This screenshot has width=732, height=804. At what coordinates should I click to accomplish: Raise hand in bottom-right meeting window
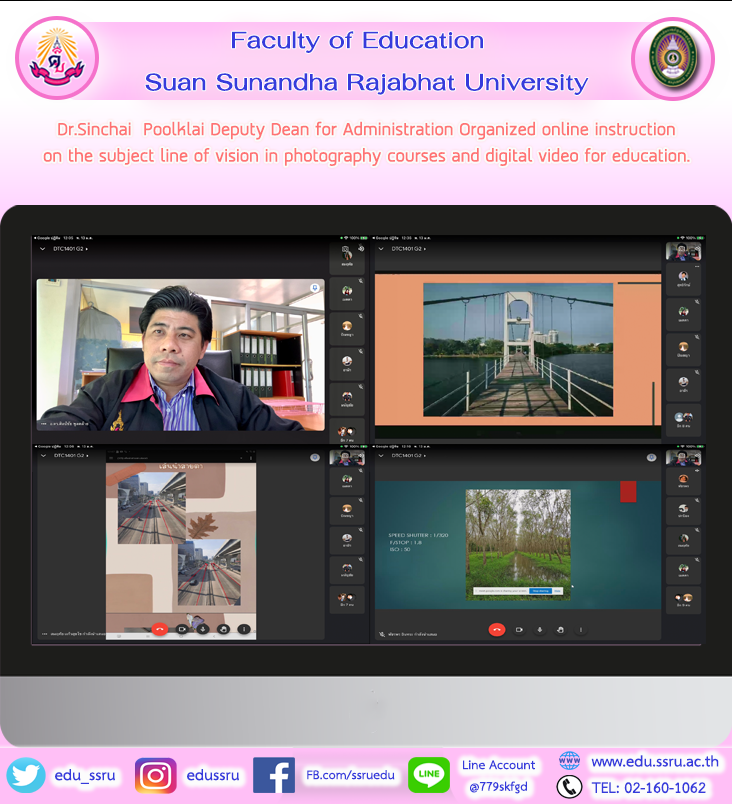point(560,630)
